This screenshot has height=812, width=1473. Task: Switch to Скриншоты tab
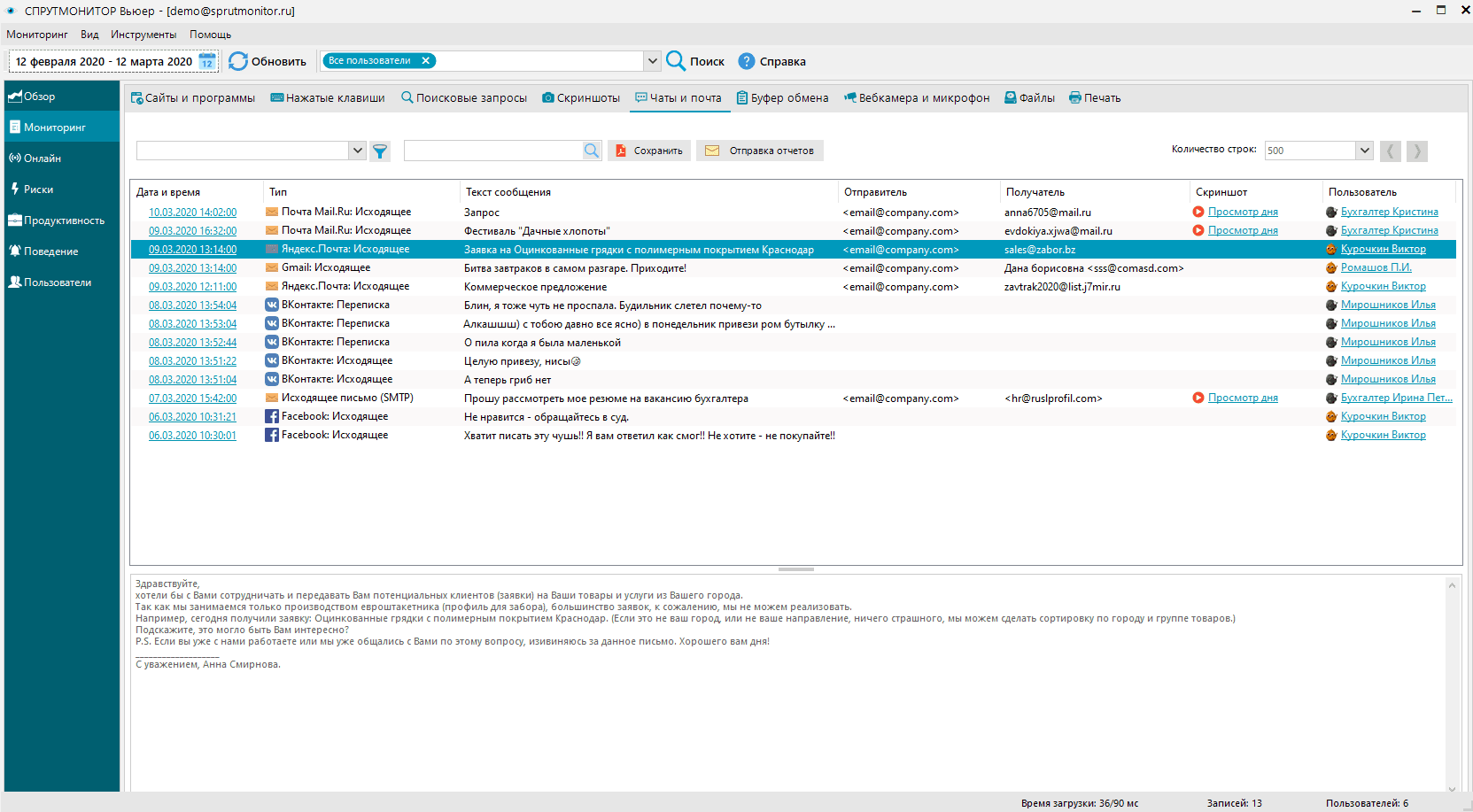click(x=581, y=98)
